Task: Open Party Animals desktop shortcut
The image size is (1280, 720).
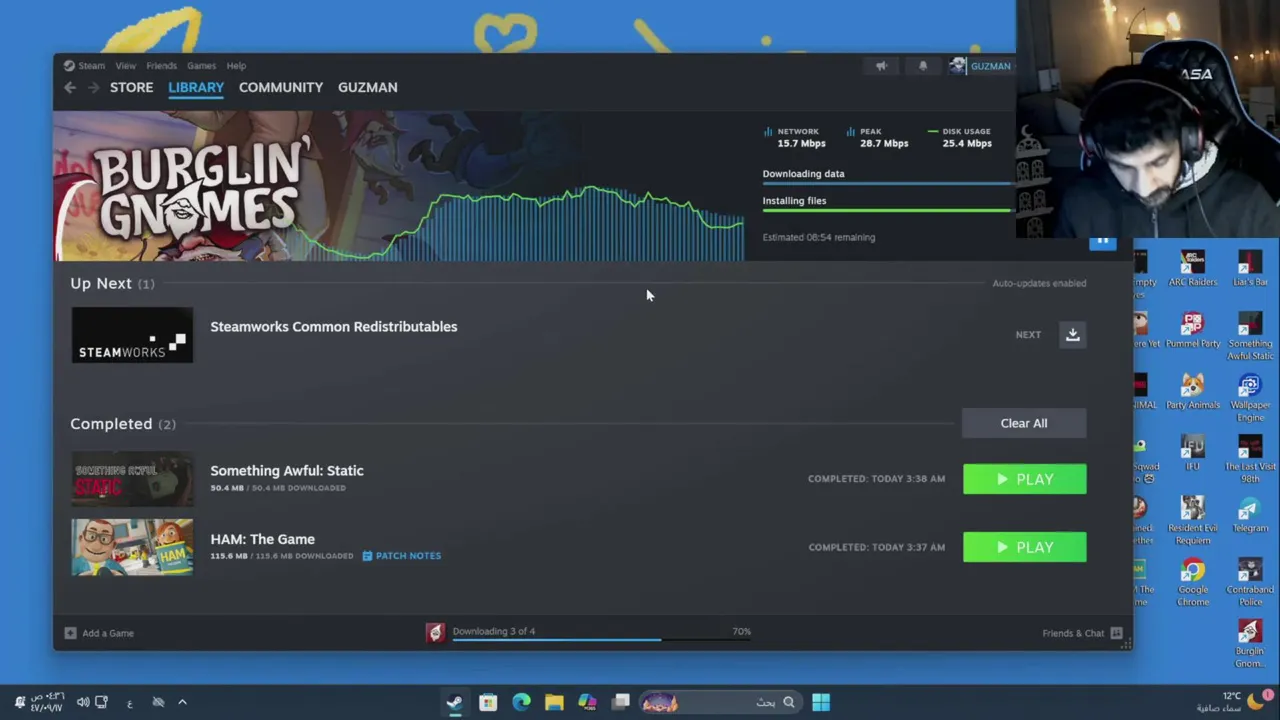Action: click(1192, 392)
